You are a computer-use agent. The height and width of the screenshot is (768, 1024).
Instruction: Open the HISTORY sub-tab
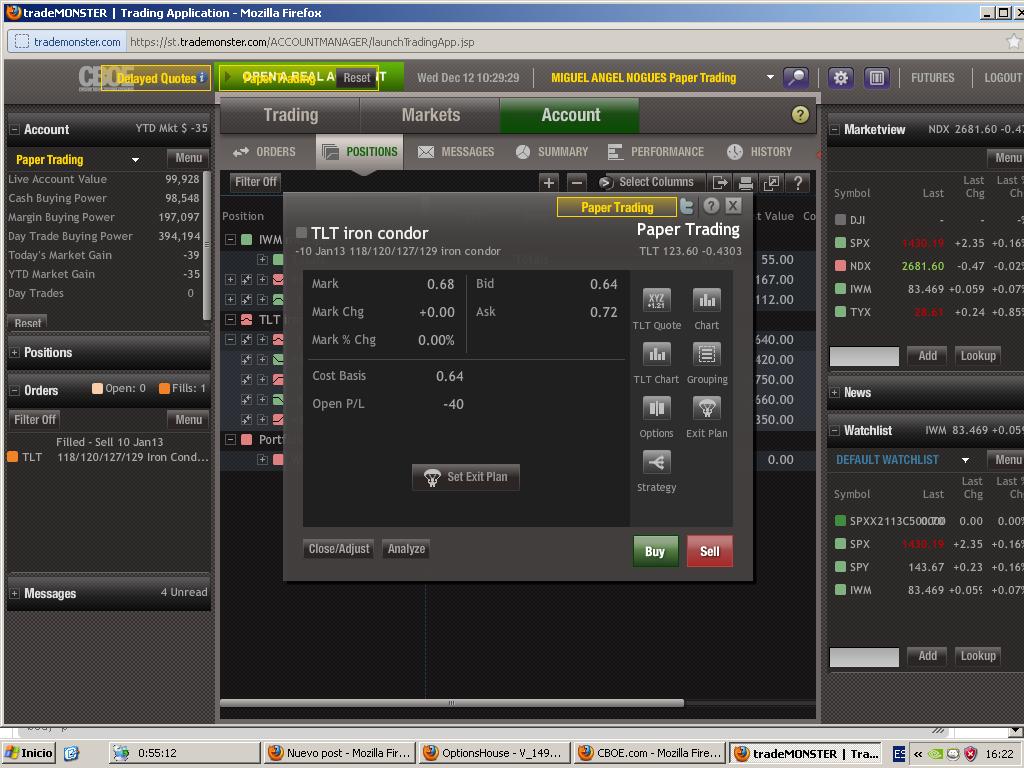pos(760,152)
